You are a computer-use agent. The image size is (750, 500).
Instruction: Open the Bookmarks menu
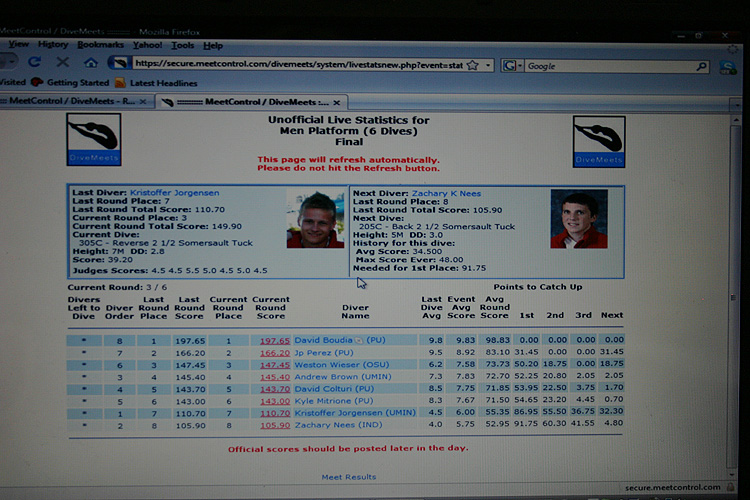click(x=100, y=45)
